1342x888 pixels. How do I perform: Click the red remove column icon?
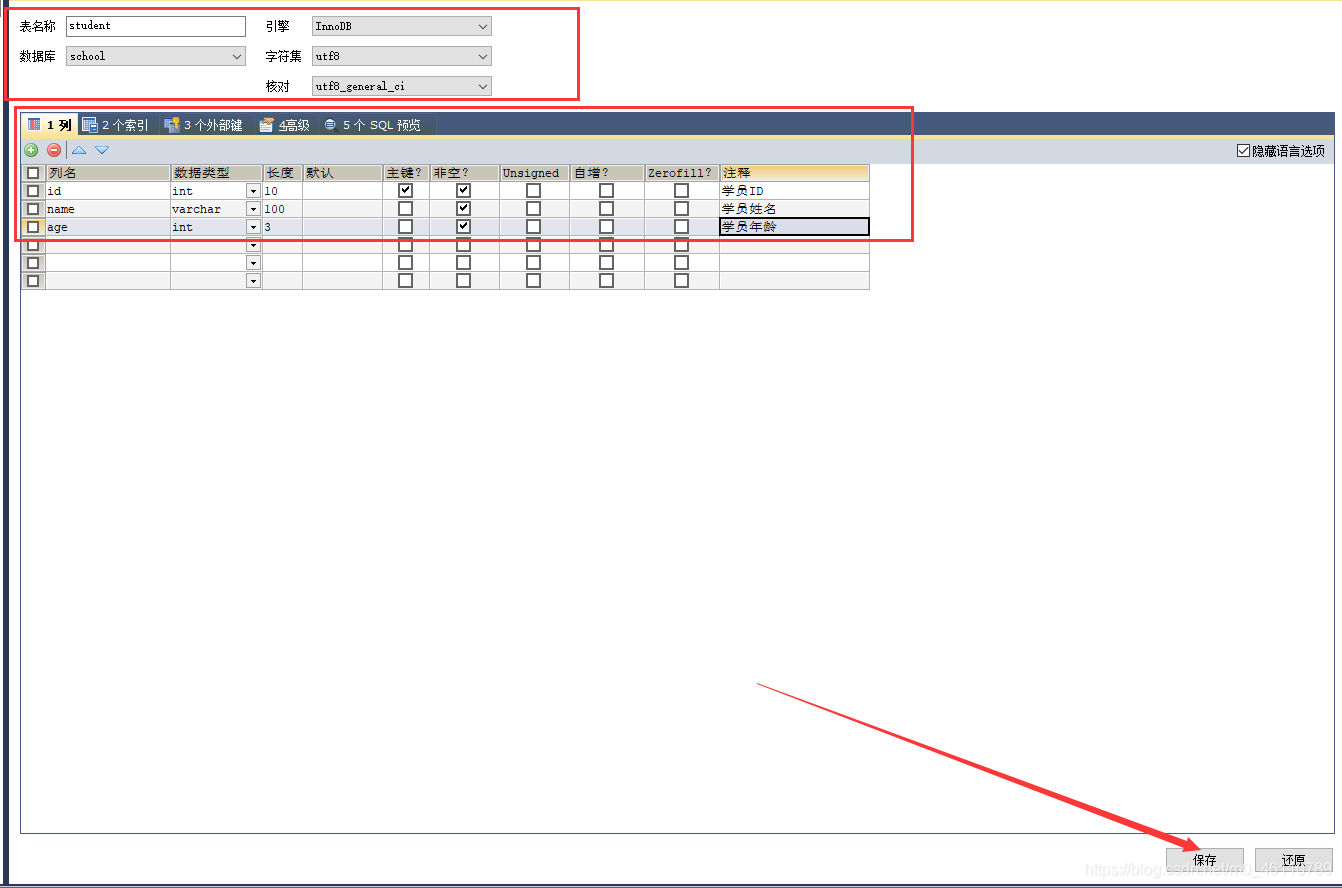(54, 150)
